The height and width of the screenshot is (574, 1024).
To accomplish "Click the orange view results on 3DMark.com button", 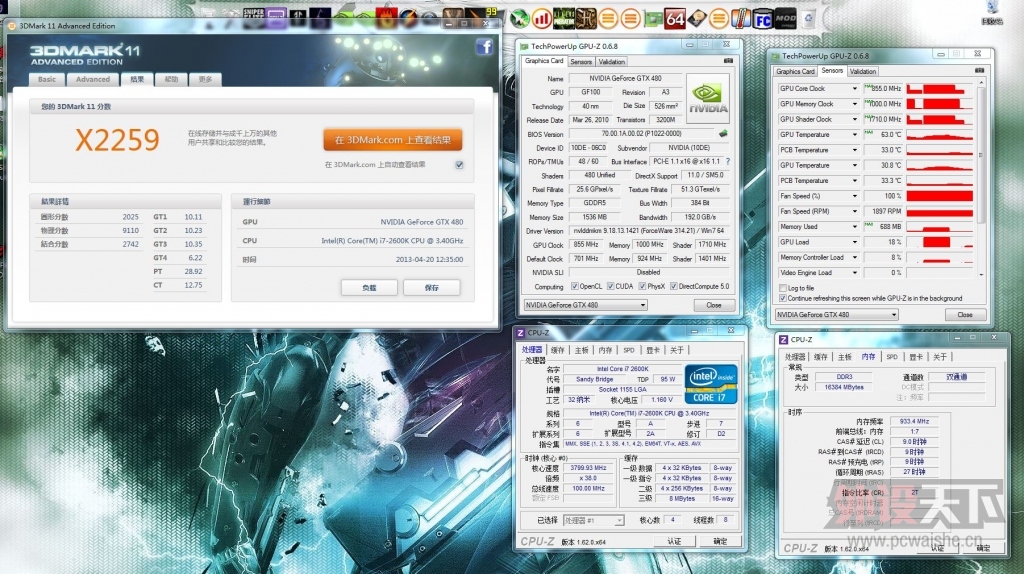I will pos(392,140).
